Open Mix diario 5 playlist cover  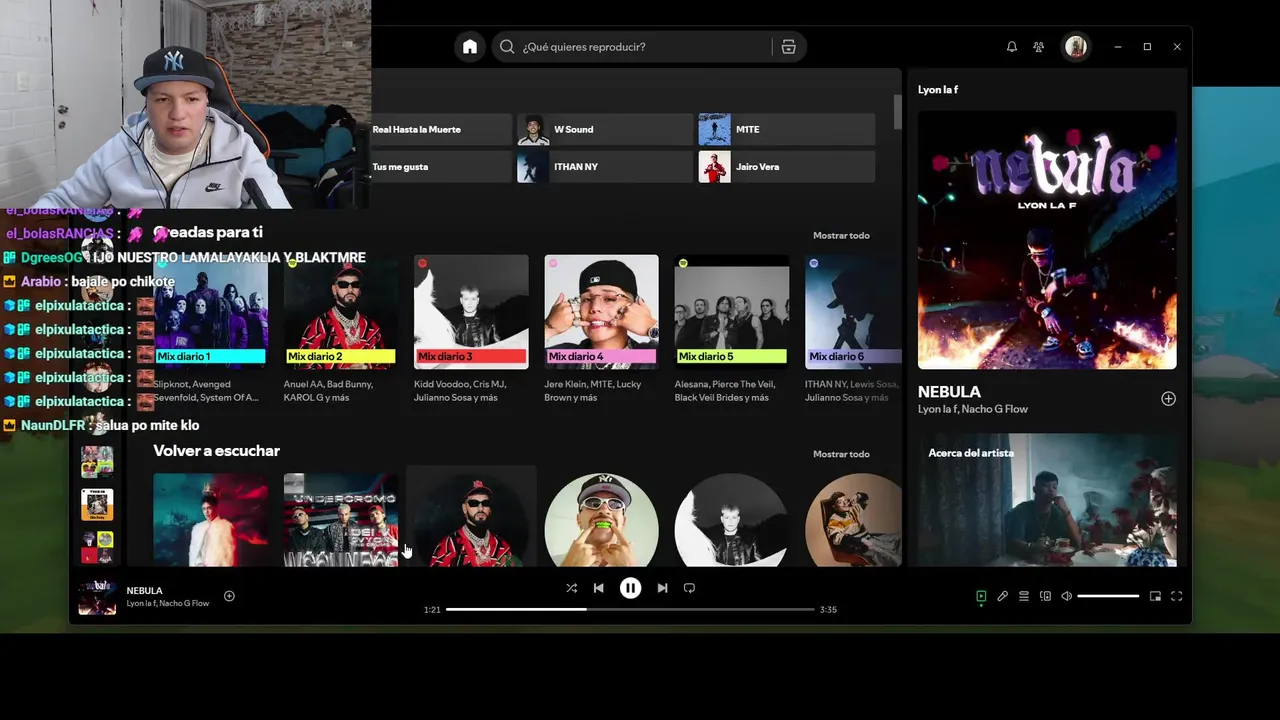click(x=731, y=312)
